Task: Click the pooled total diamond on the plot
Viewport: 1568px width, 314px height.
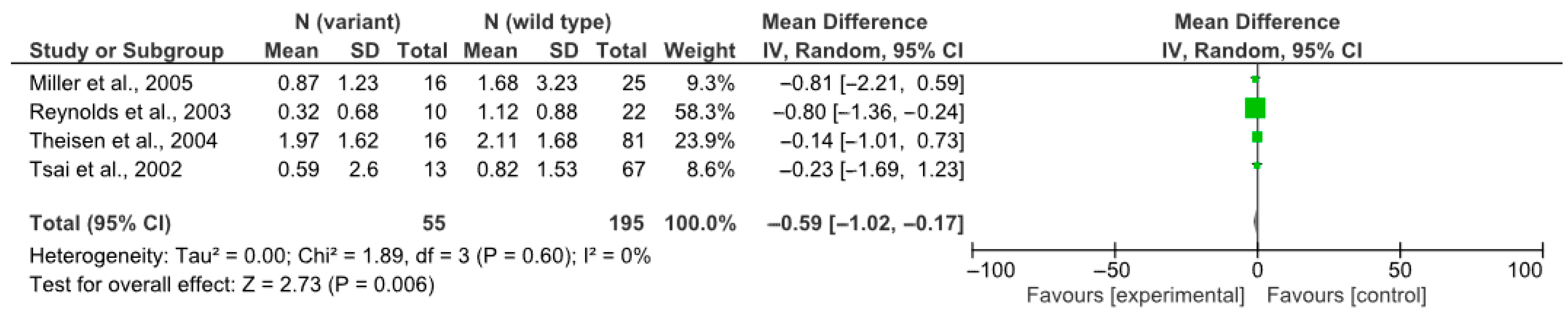Action: [x=1256, y=222]
